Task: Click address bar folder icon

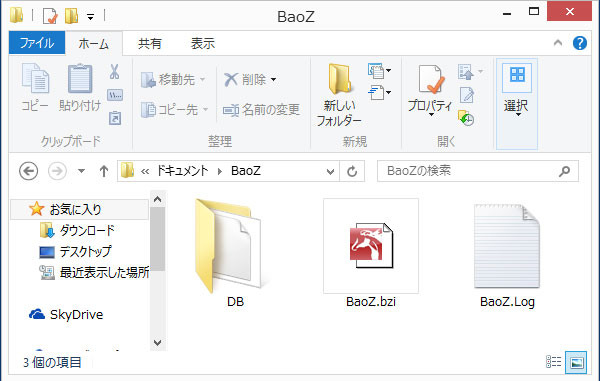Action: [x=127, y=171]
